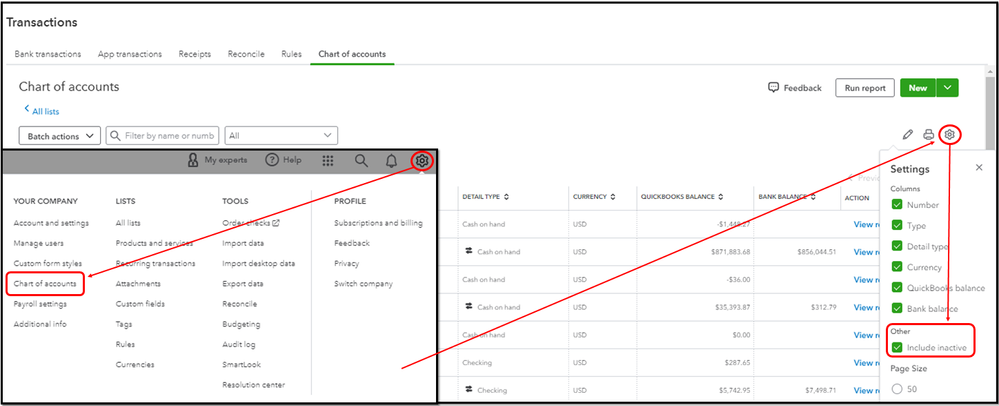Open the Receipts tab
Viewport: 999px width, 406px height.
pyautogui.click(x=195, y=54)
